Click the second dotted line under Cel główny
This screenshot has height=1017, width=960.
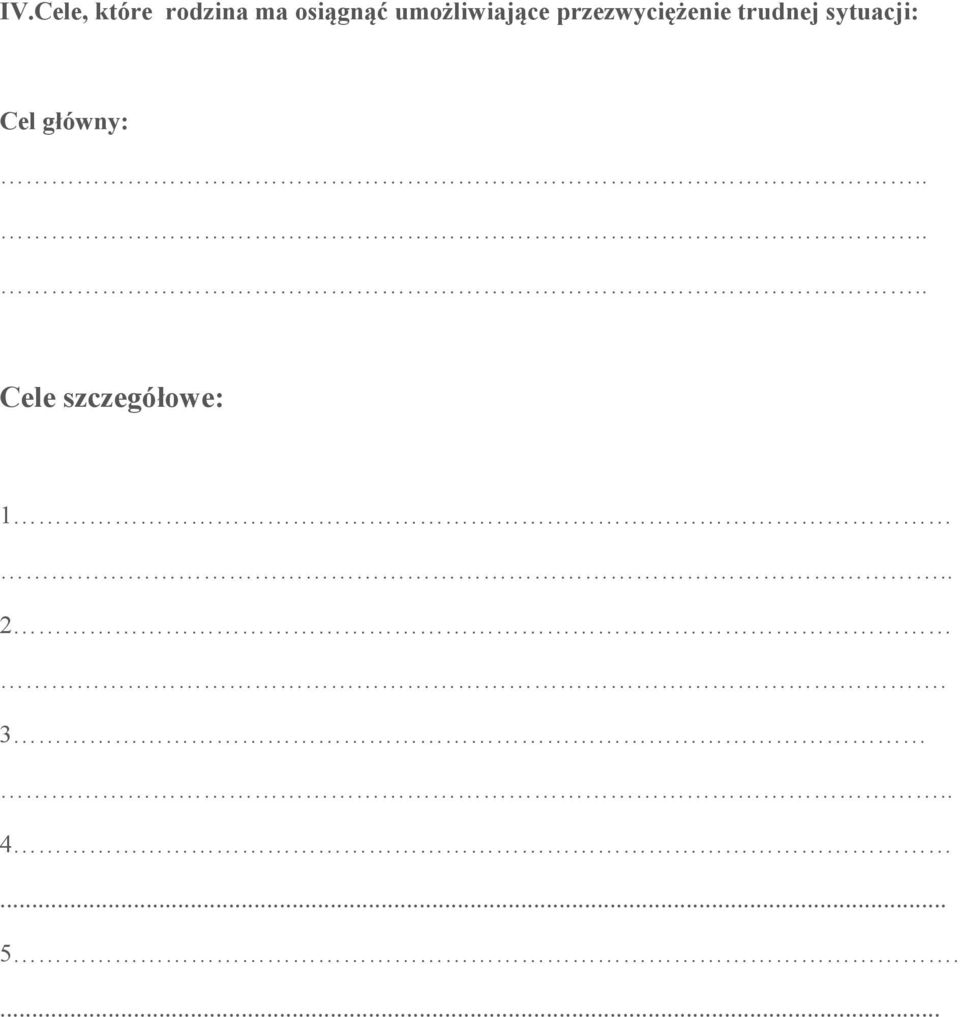[x=464, y=237]
